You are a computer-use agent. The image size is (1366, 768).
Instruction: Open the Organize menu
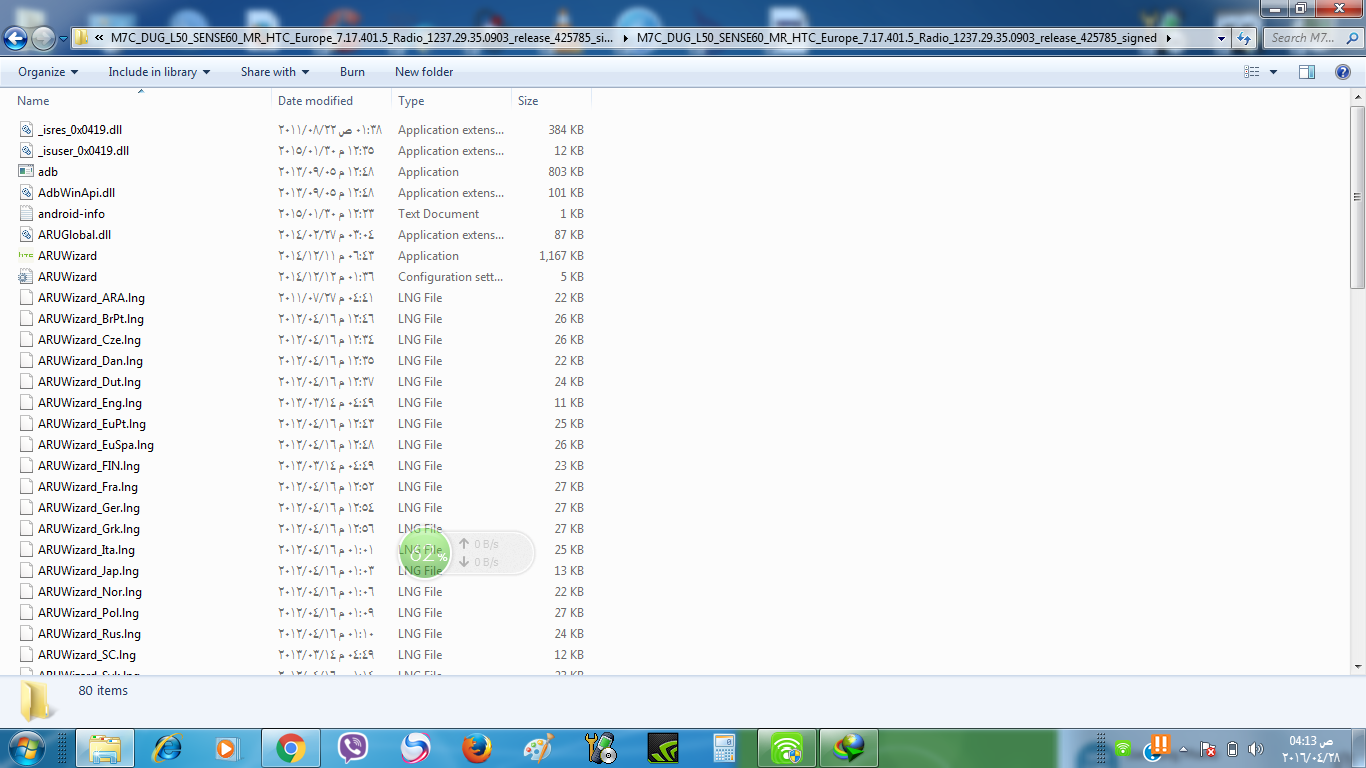pos(48,72)
